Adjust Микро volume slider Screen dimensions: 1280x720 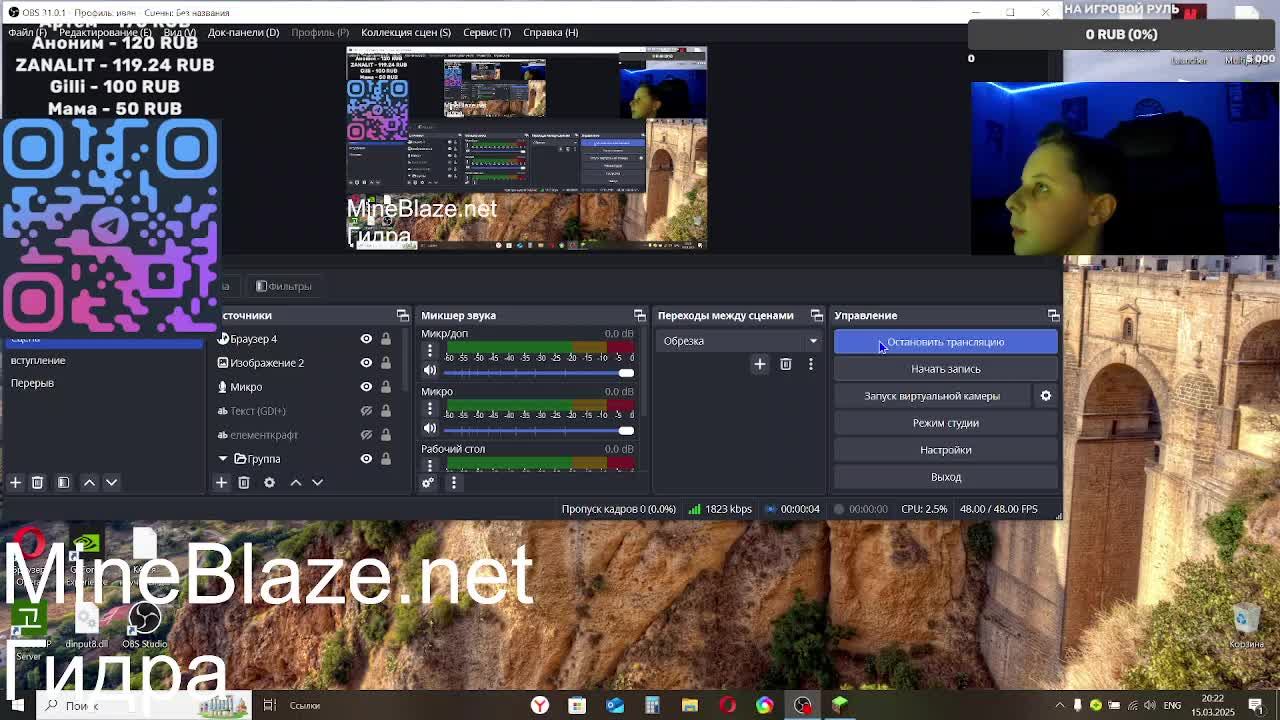540,431
